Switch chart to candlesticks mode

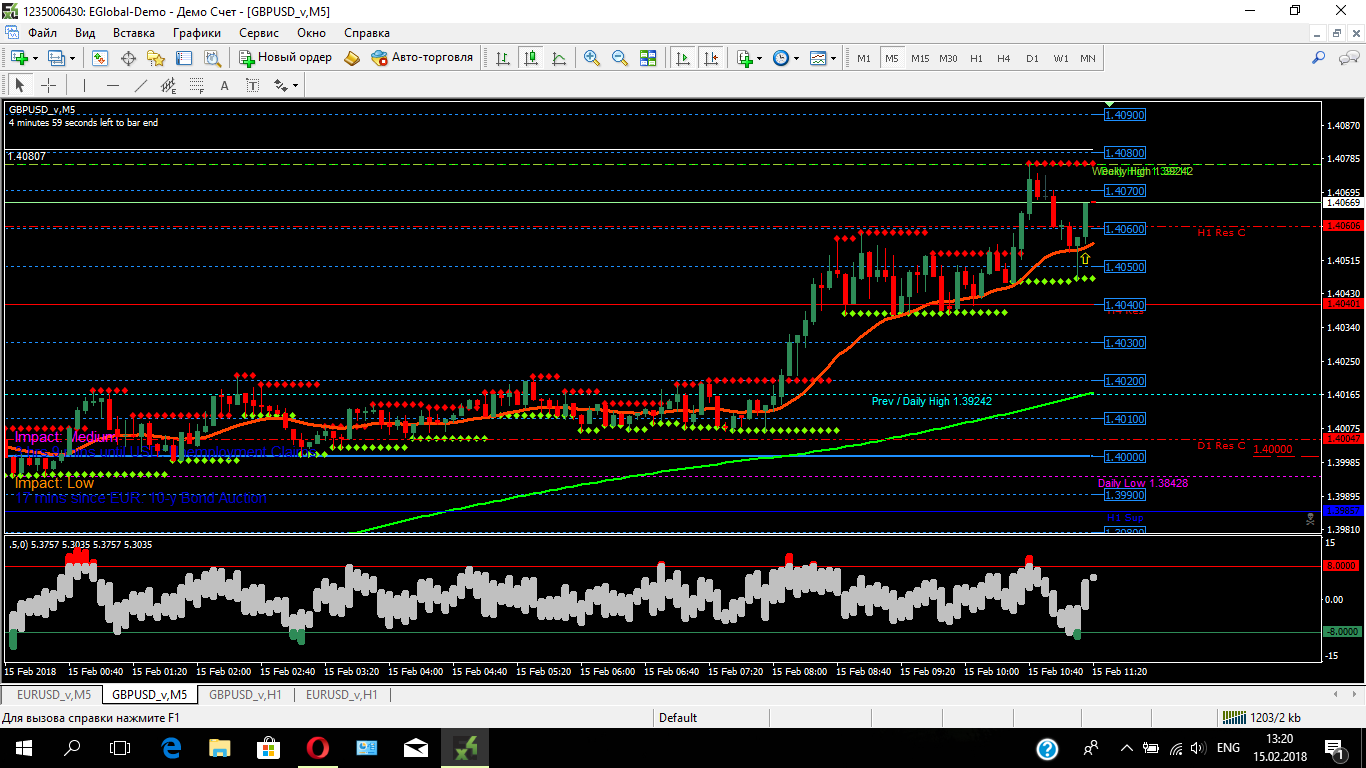(x=530, y=58)
